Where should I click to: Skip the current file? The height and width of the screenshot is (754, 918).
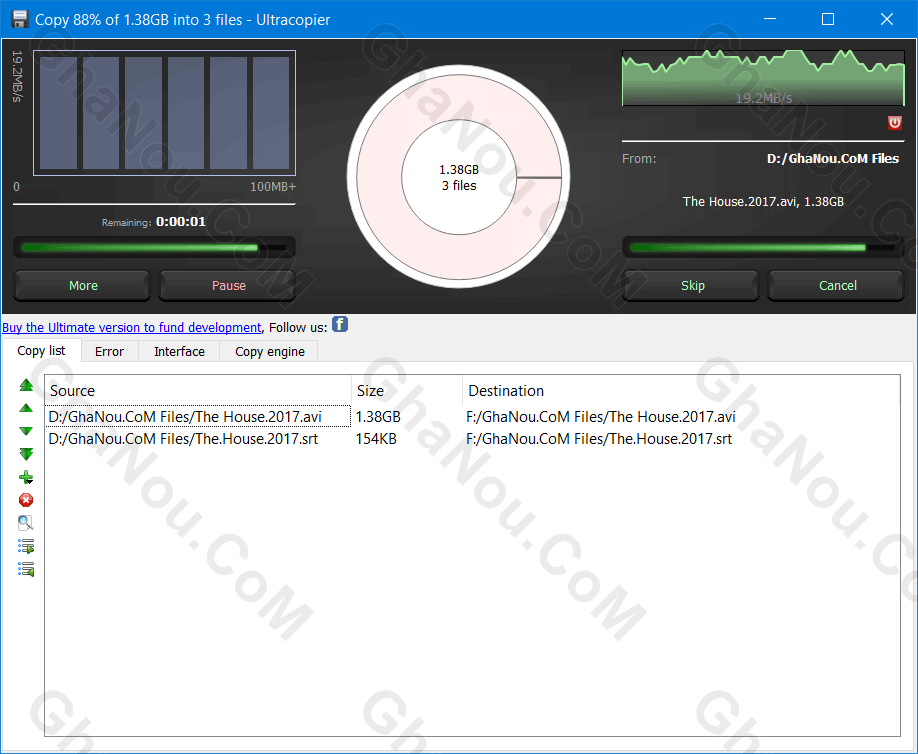pos(691,286)
